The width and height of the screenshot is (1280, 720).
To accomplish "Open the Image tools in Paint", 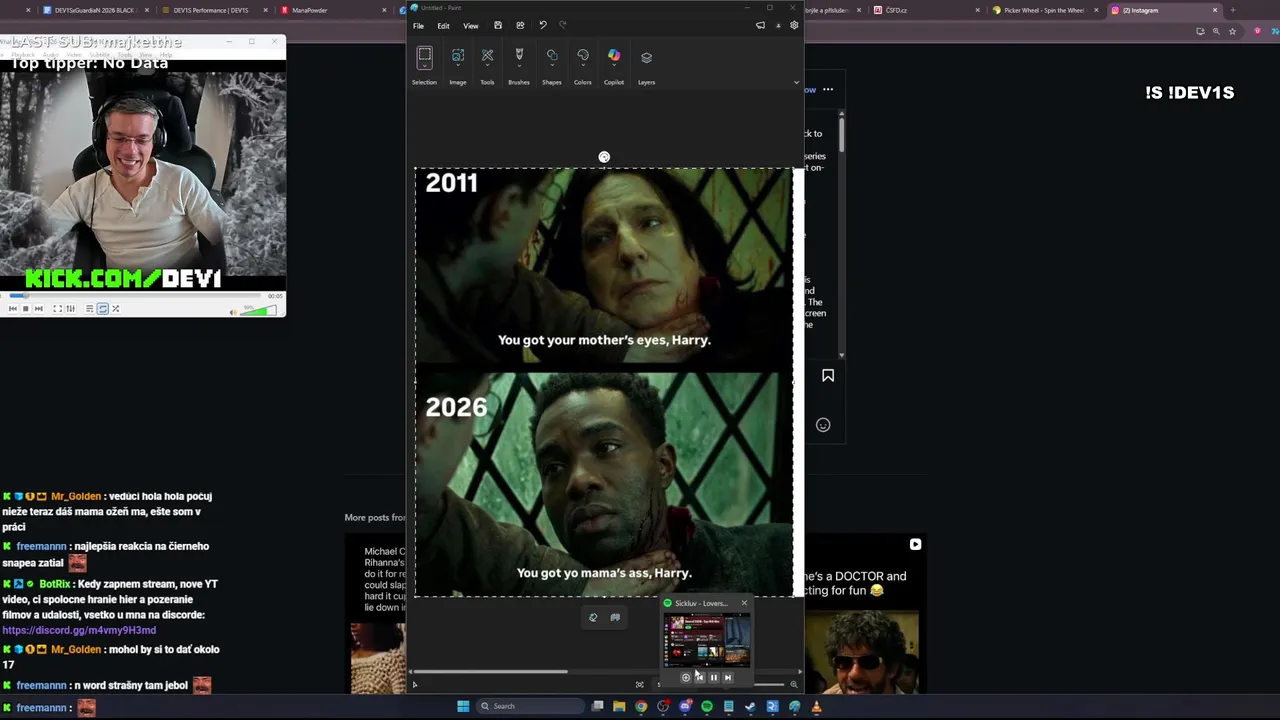I will tap(458, 56).
